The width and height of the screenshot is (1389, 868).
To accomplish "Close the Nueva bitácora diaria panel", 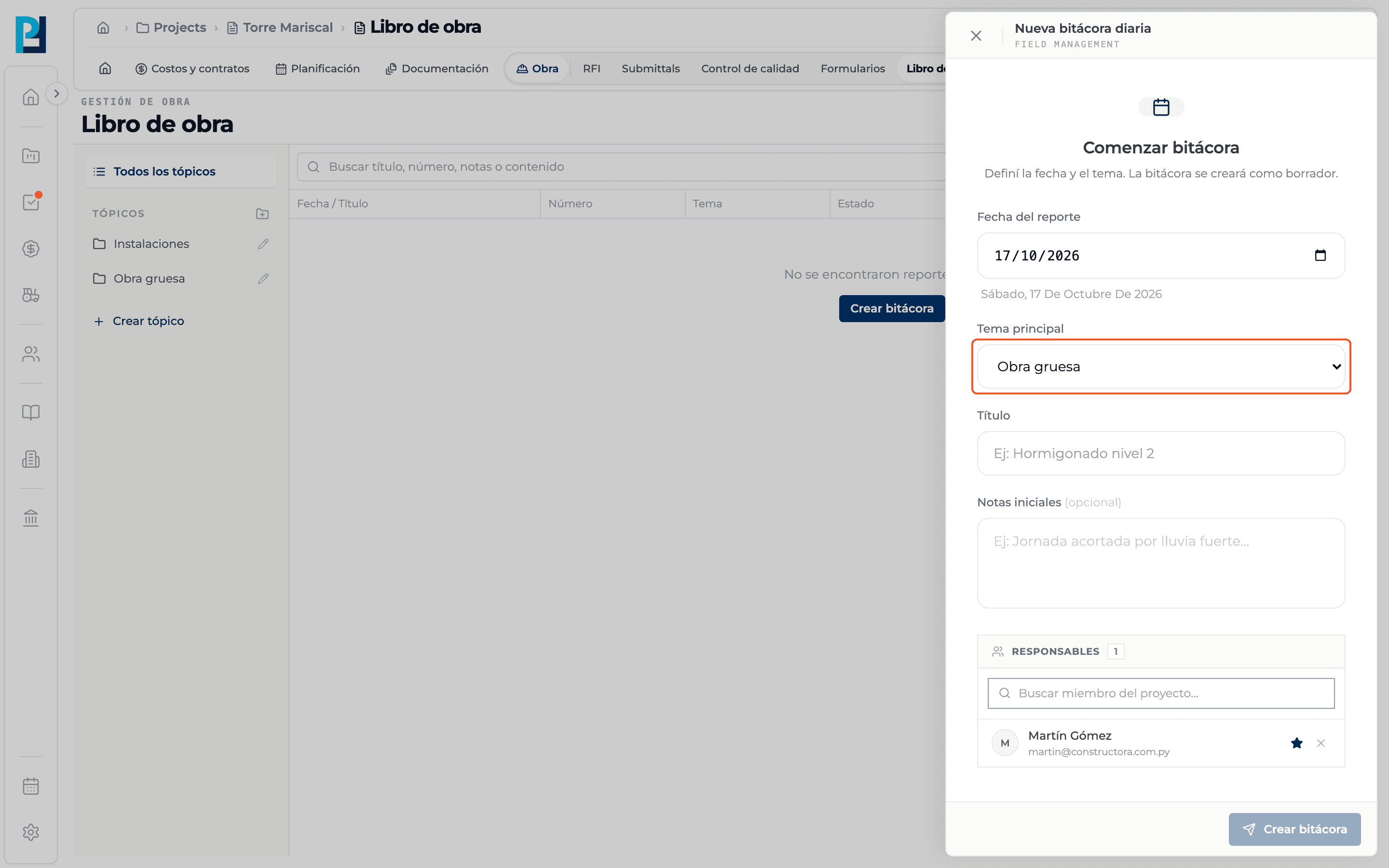I will pyautogui.click(x=976, y=36).
